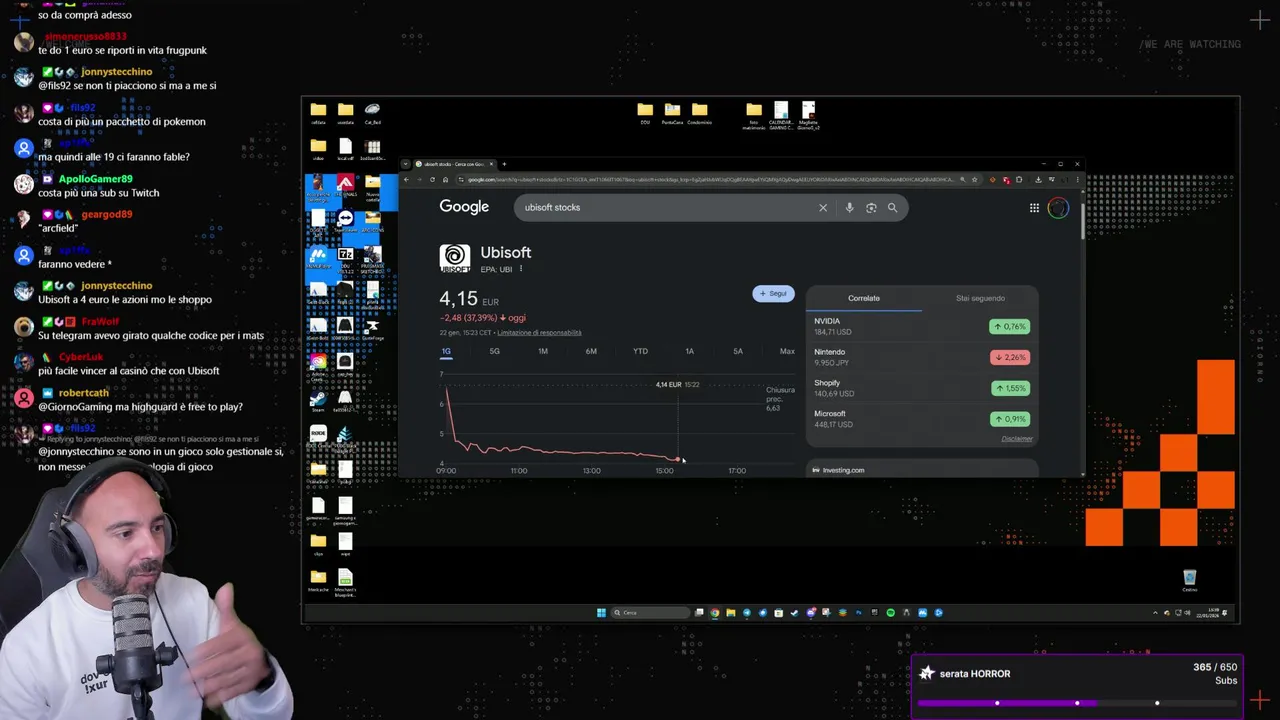Reload the Chrome page

tap(432, 180)
